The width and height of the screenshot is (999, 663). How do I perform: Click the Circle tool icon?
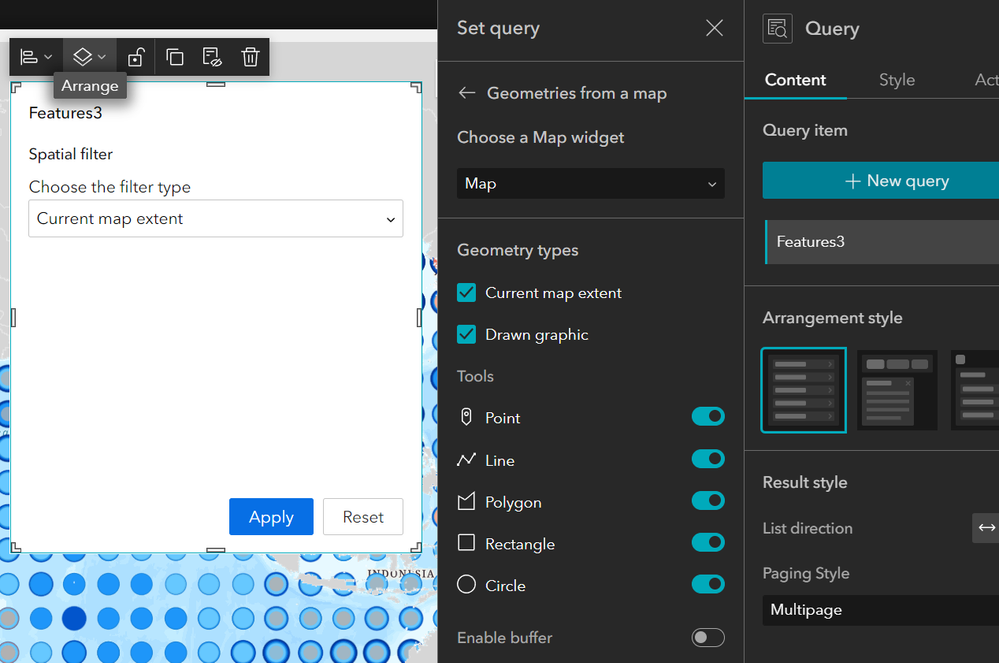click(466, 584)
